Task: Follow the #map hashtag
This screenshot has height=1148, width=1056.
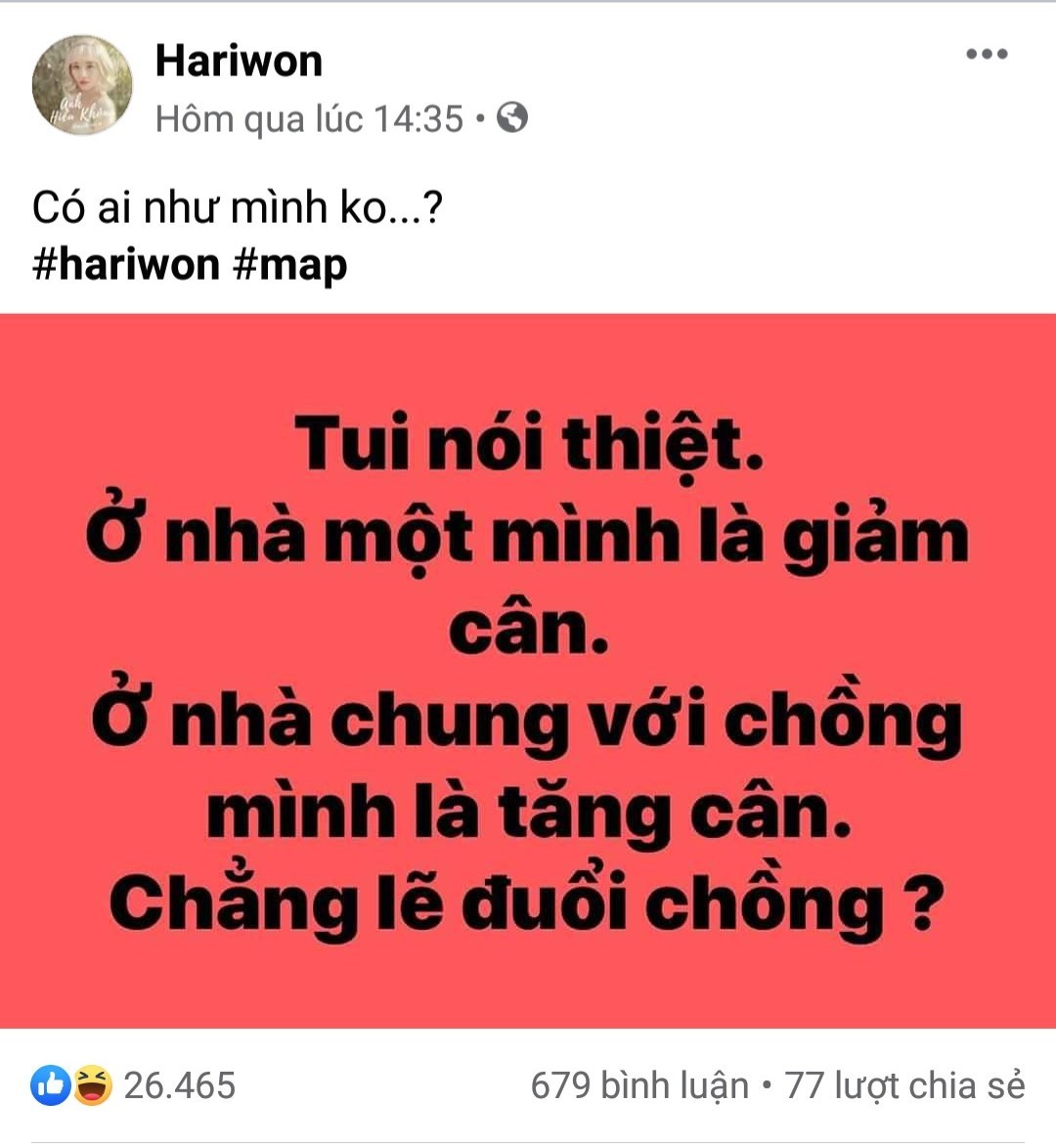Action: tap(290, 265)
